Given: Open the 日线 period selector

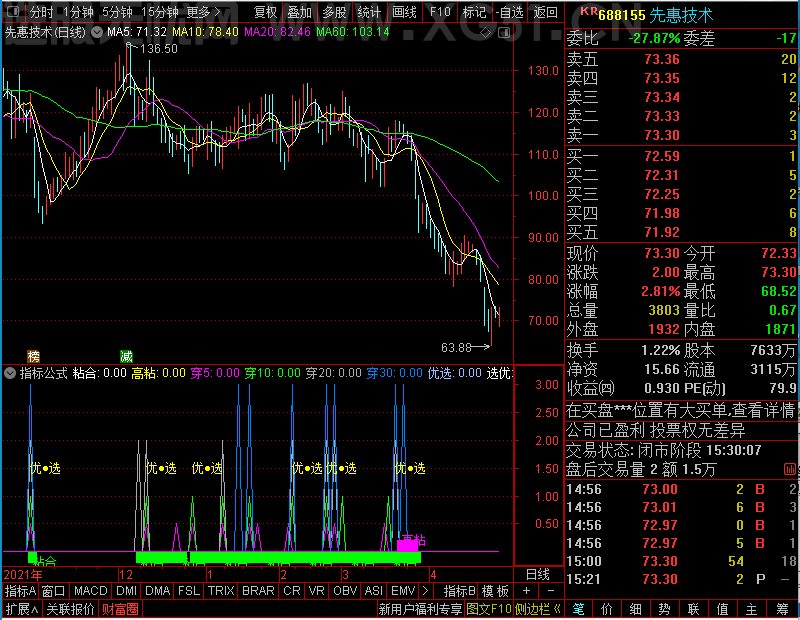Looking at the screenshot, I should pyautogui.click(x=538, y=575).
